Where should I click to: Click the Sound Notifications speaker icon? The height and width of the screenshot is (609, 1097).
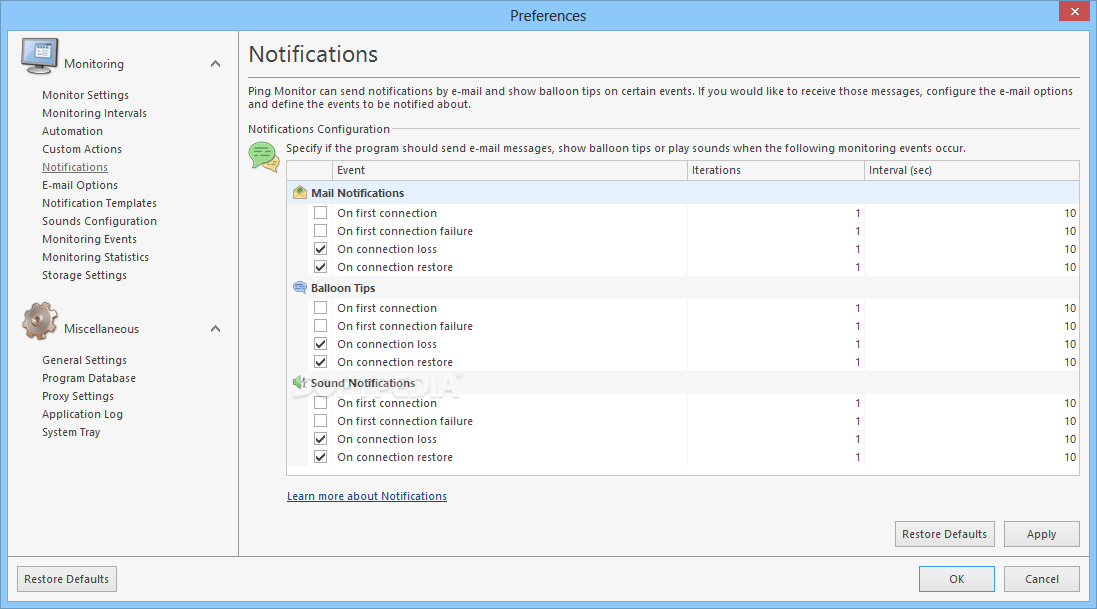click(300, 383)
